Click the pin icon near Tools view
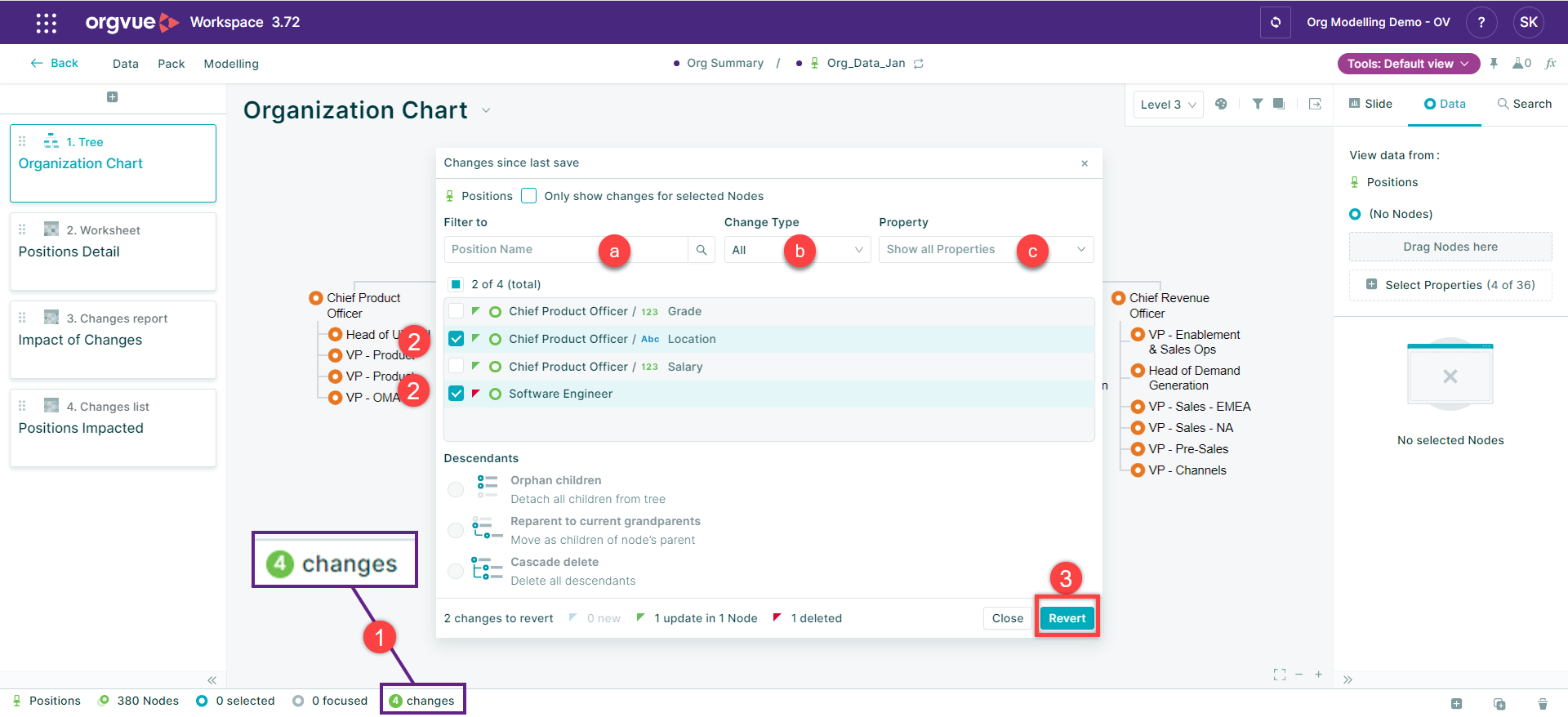 (1494, 64)
